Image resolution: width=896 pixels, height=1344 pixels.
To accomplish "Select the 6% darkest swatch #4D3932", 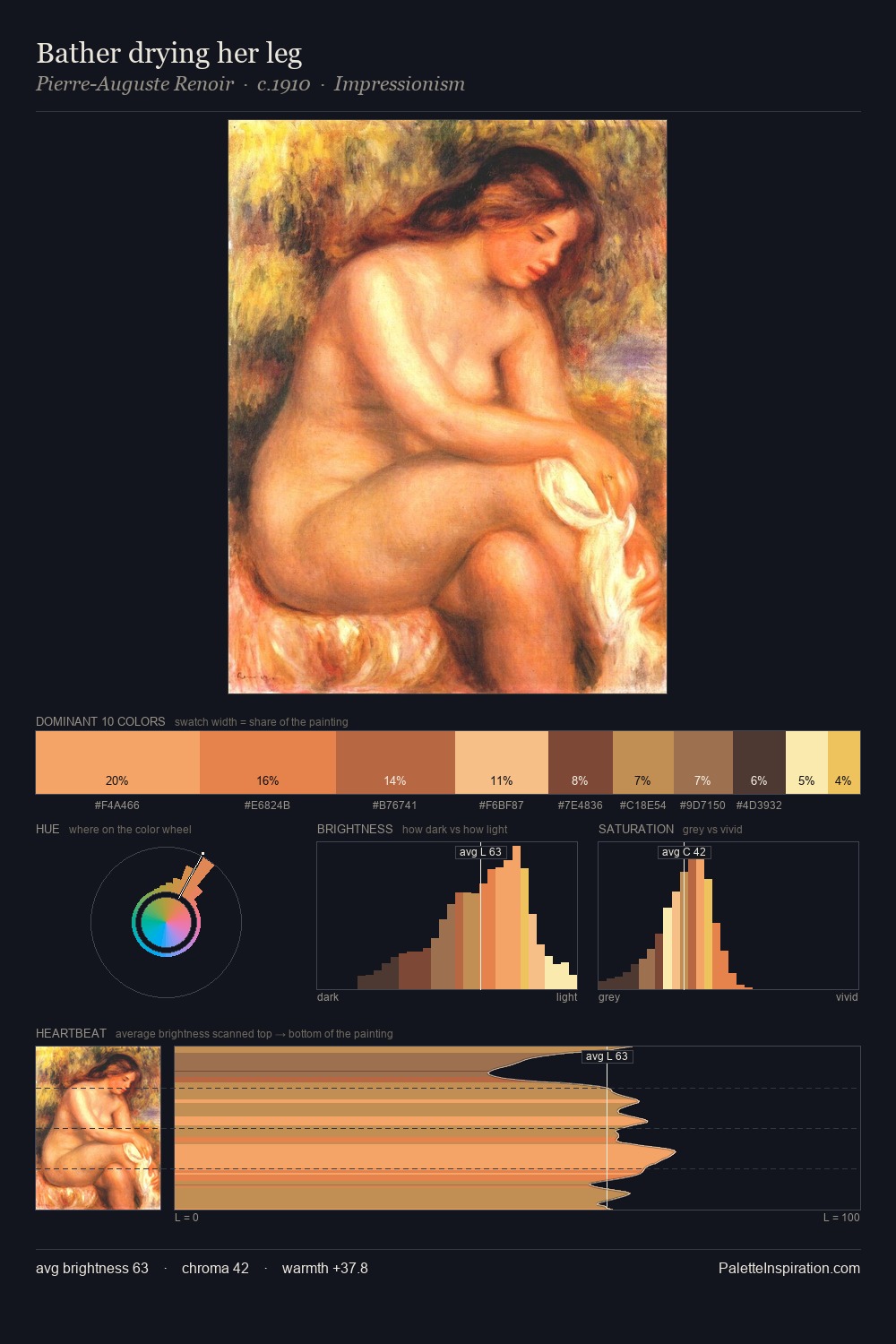I will pos(759,762).
